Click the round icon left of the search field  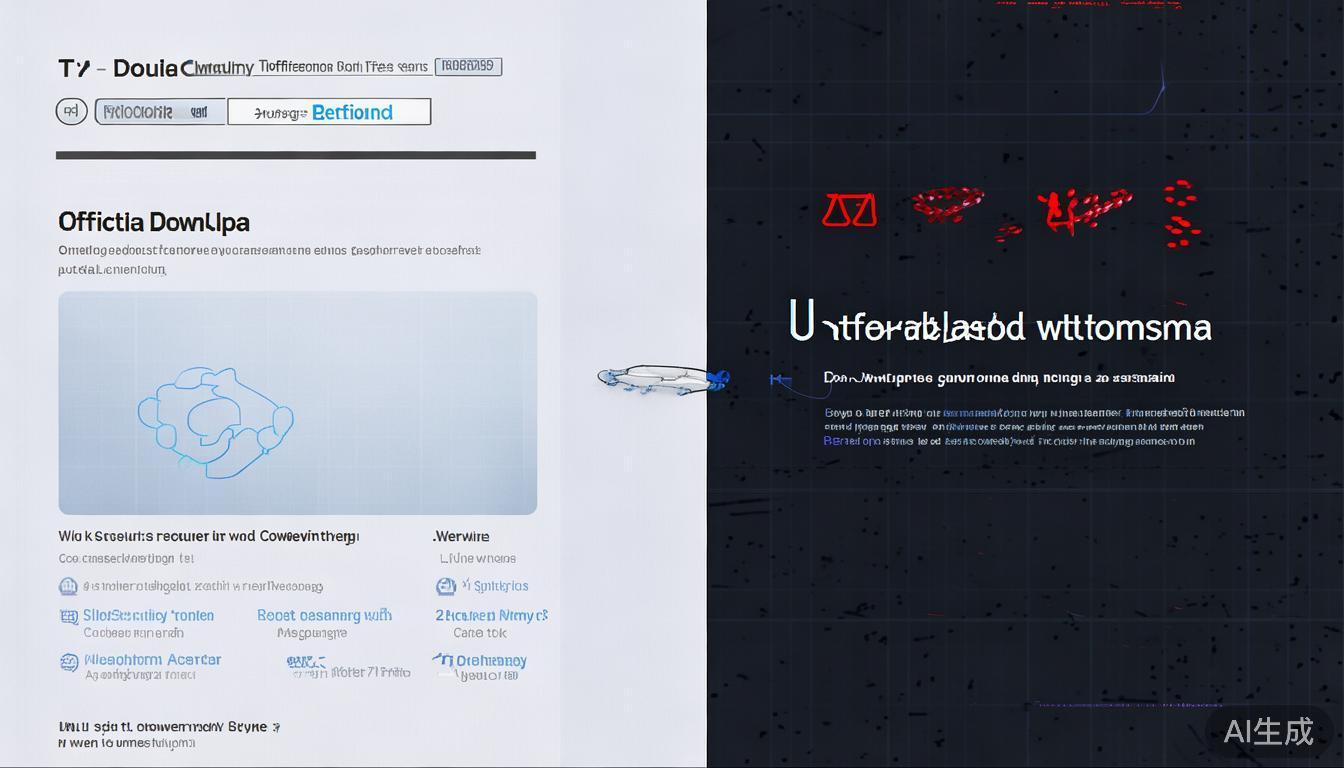(x=71, y=111)
